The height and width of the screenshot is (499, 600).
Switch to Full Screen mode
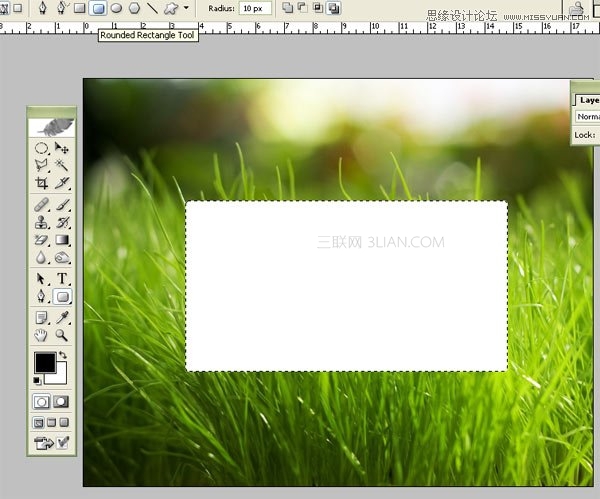pyautogui.click(x=64, y=422)
